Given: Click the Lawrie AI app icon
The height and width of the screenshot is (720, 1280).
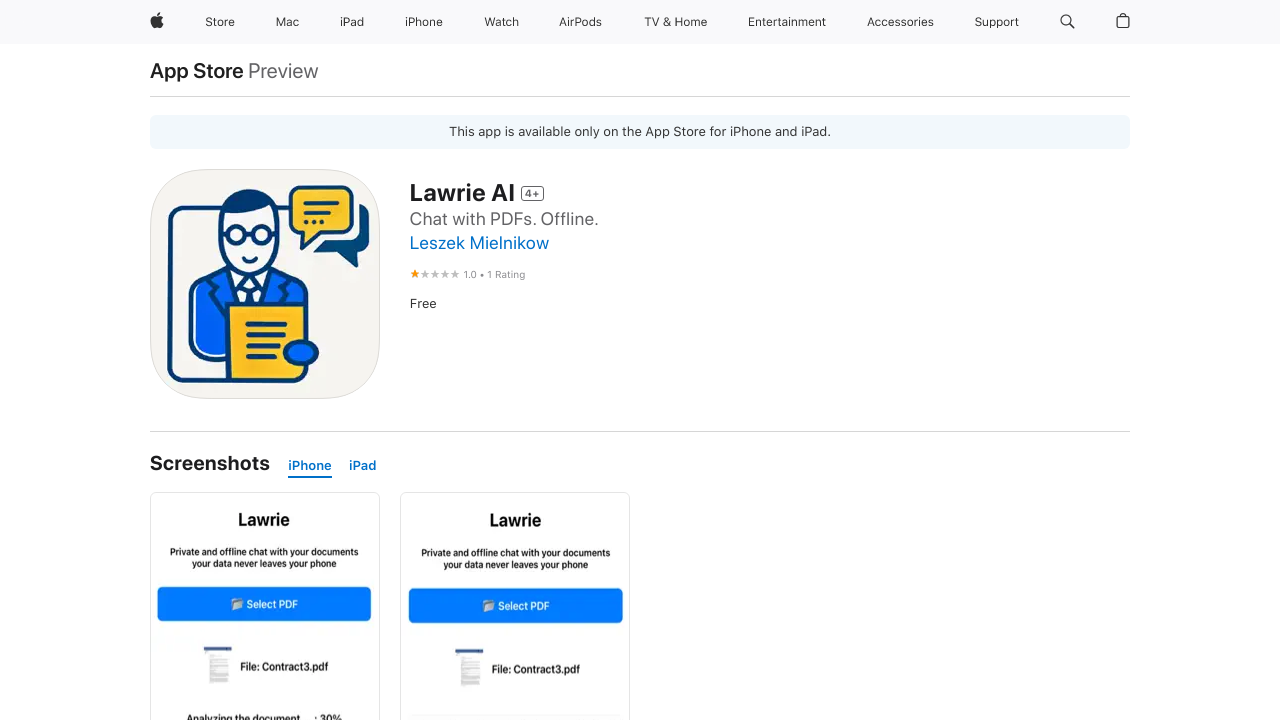Looking at the screenshot, I should coord(265,284).
